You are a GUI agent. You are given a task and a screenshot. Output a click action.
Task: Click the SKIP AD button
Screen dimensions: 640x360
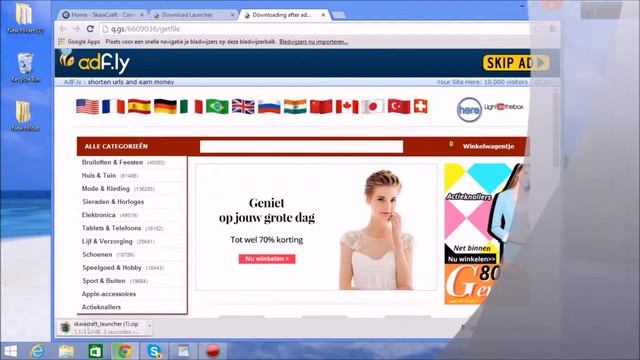point(516,63)
